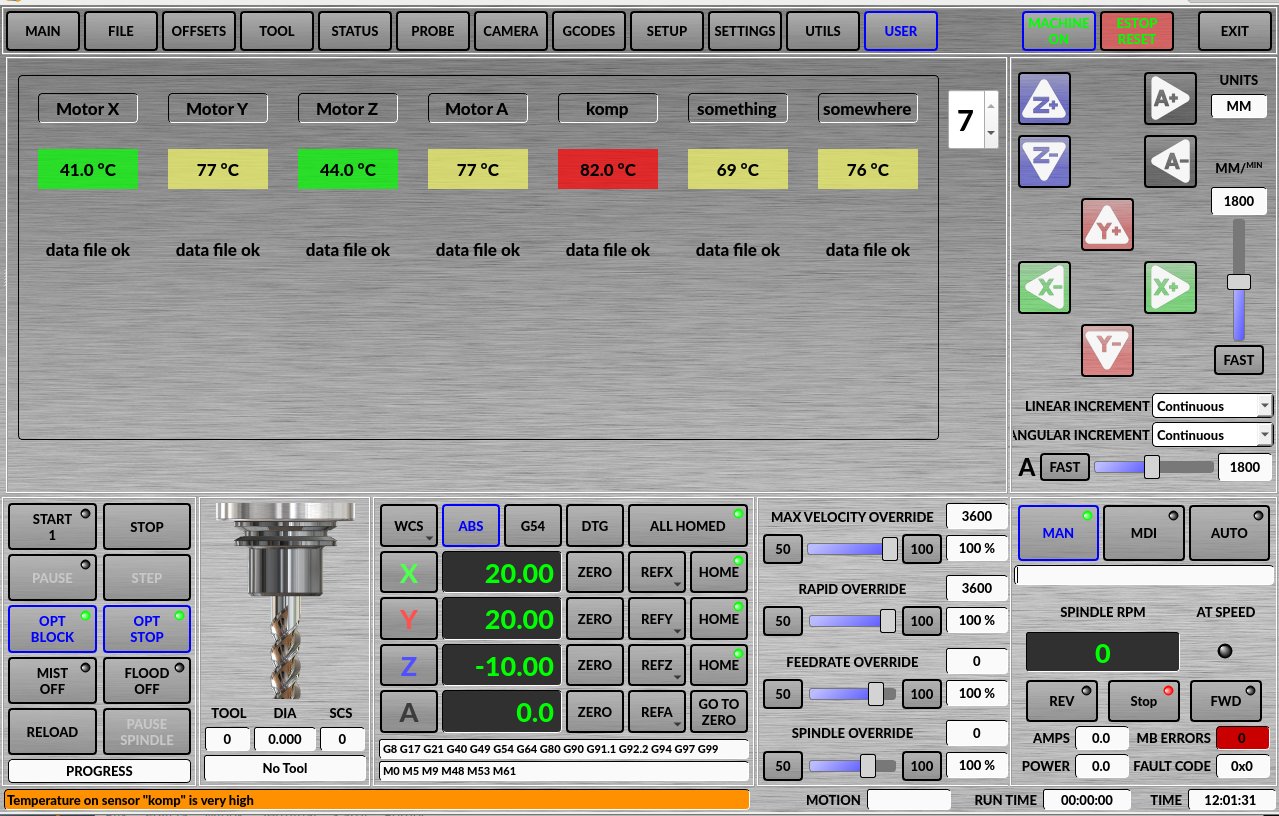The width and height of the screenshot is (1279, 816).
Task: Open REFA reference dropdown
Action: click(657, 712)
